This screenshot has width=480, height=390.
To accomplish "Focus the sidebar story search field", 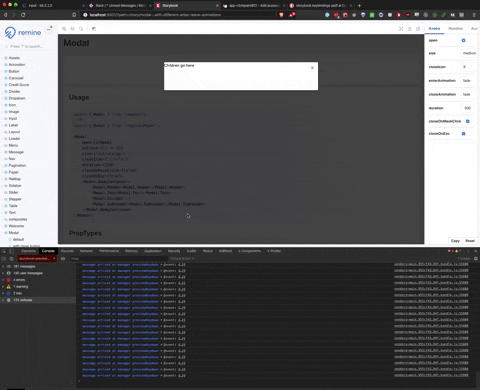I will click(x=28, y=46).
